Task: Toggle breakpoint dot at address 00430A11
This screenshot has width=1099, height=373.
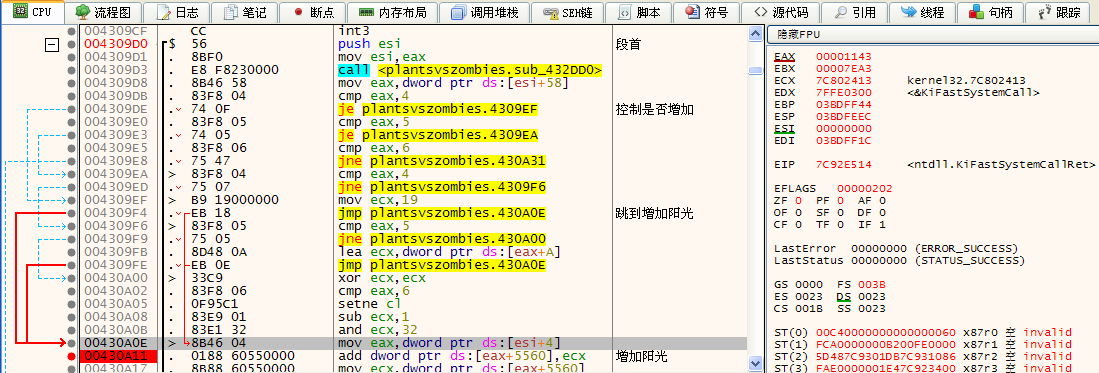Action: point(71,356)
